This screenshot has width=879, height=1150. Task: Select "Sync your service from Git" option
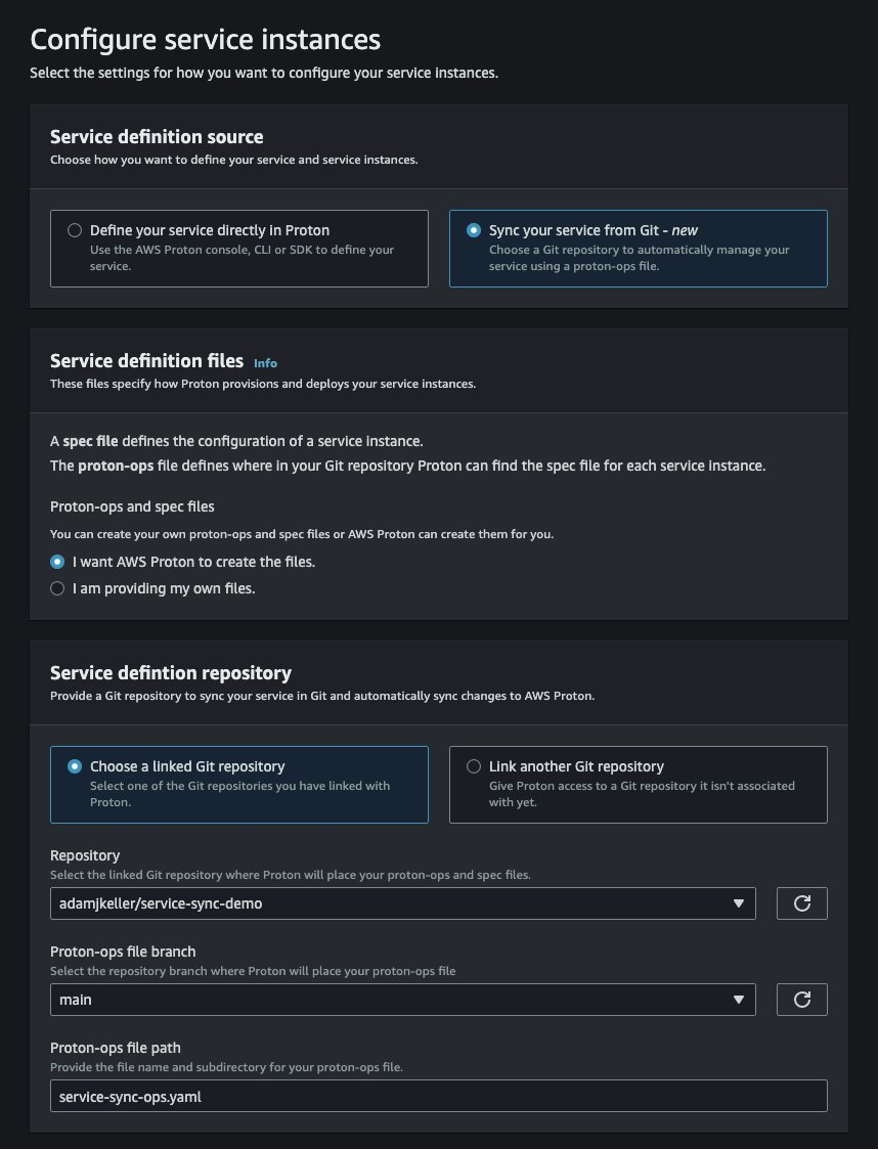471,230
